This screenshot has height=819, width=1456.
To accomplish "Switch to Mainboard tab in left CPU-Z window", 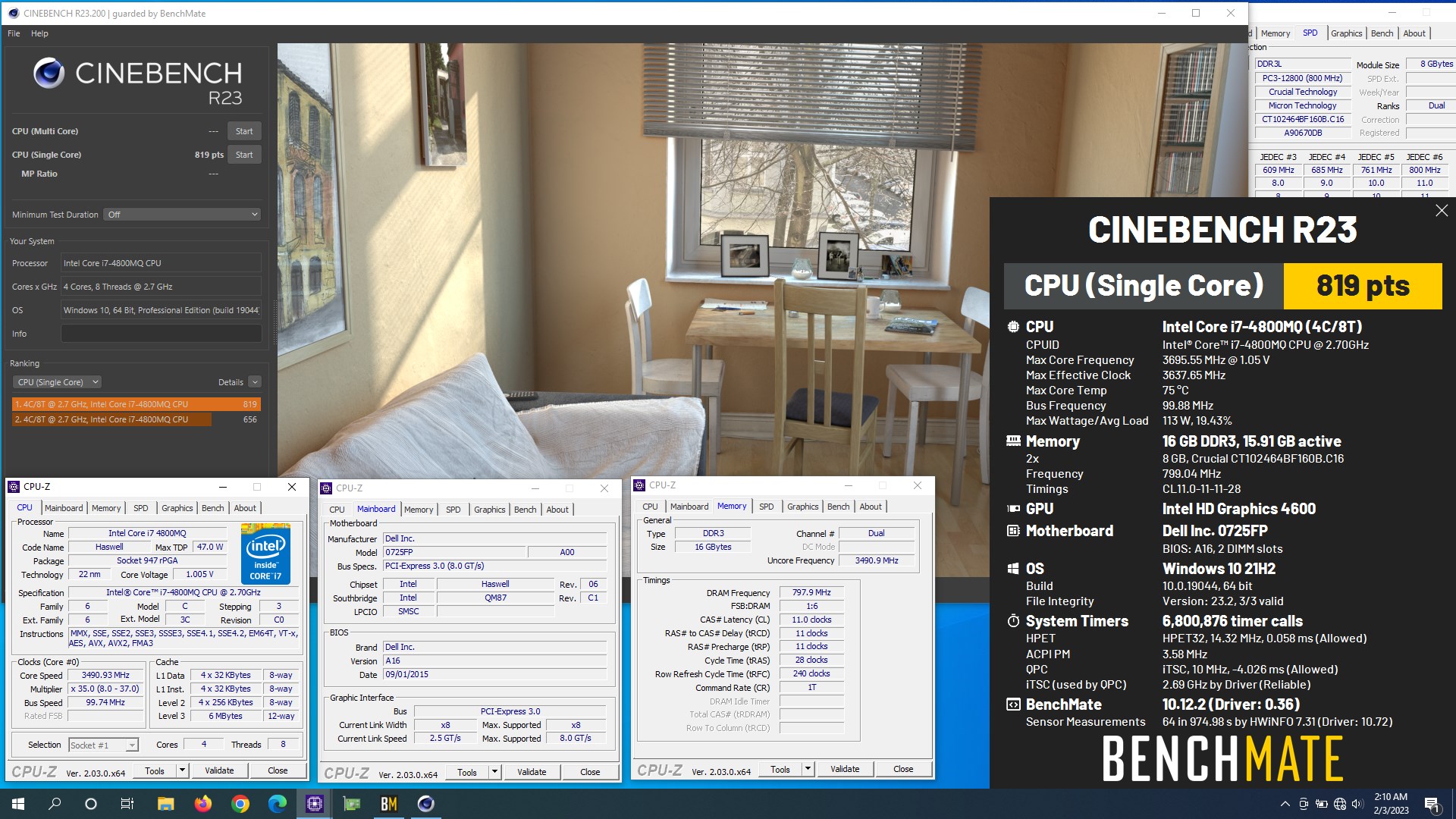I will point(64,508).
